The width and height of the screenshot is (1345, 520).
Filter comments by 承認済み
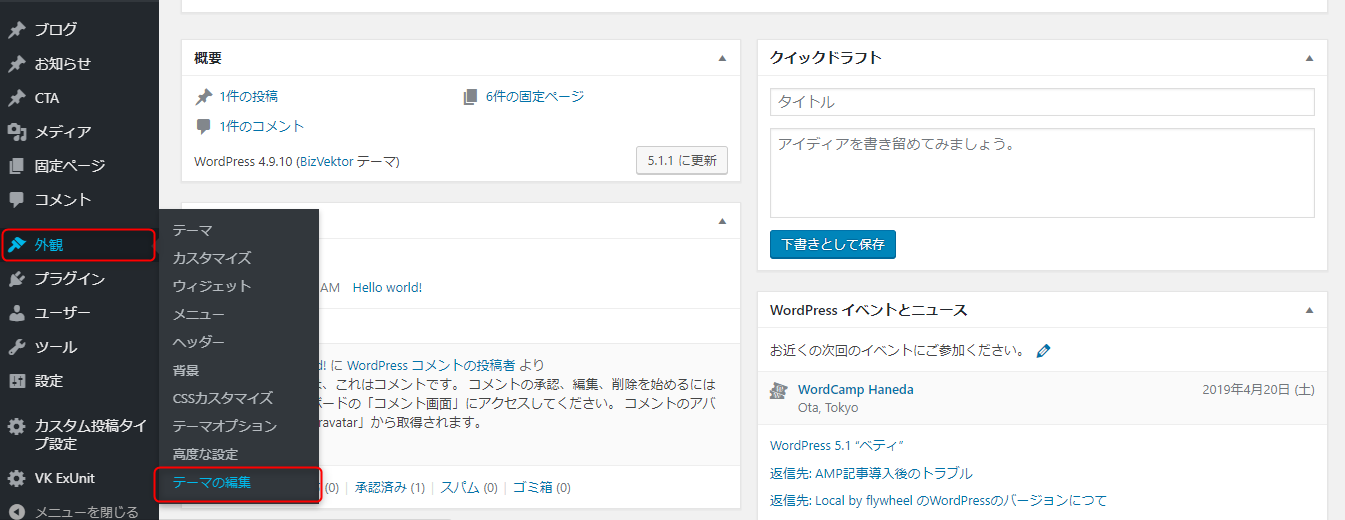pos(381,488)
